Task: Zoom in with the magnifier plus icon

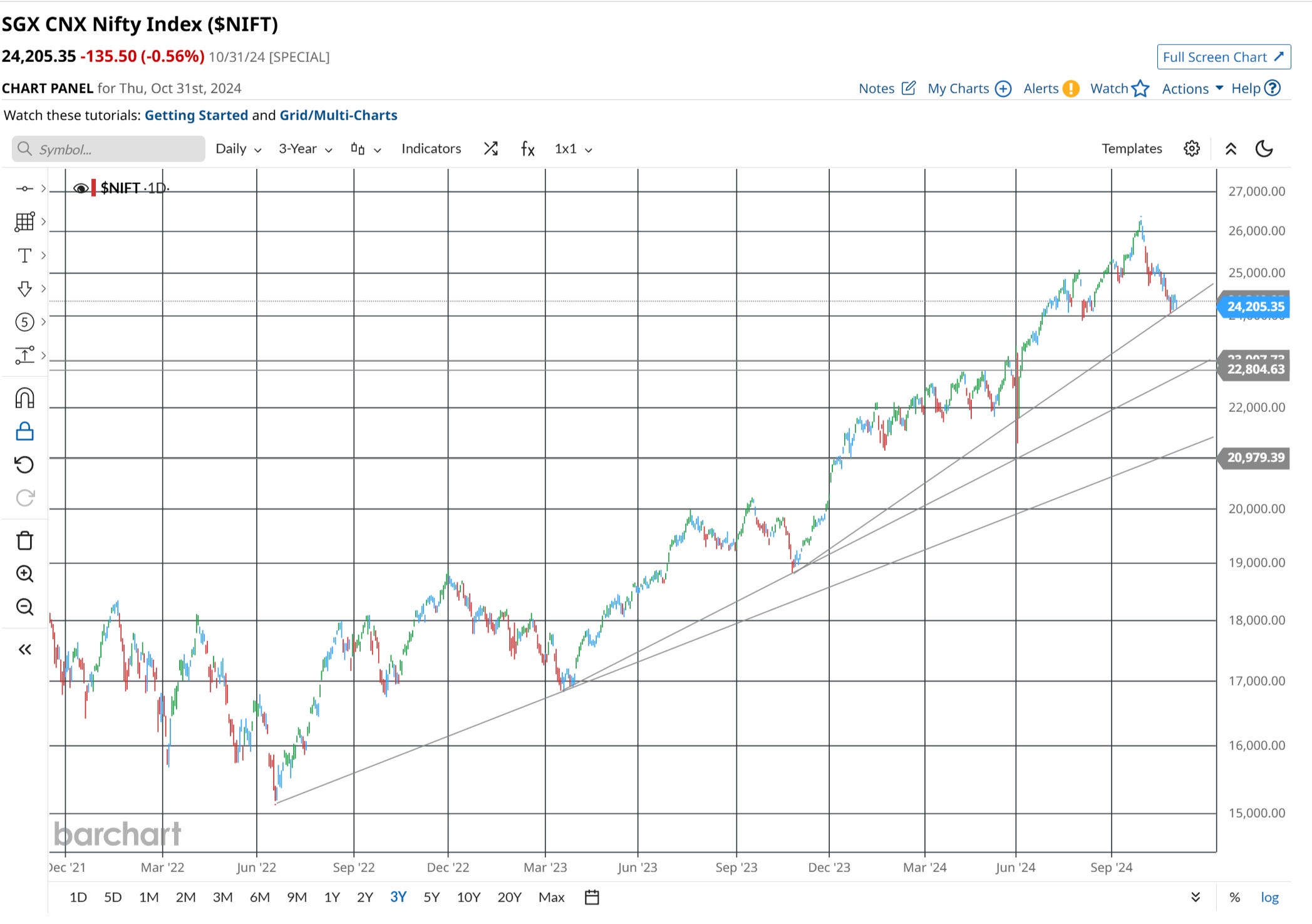Action: pos(24,573)
